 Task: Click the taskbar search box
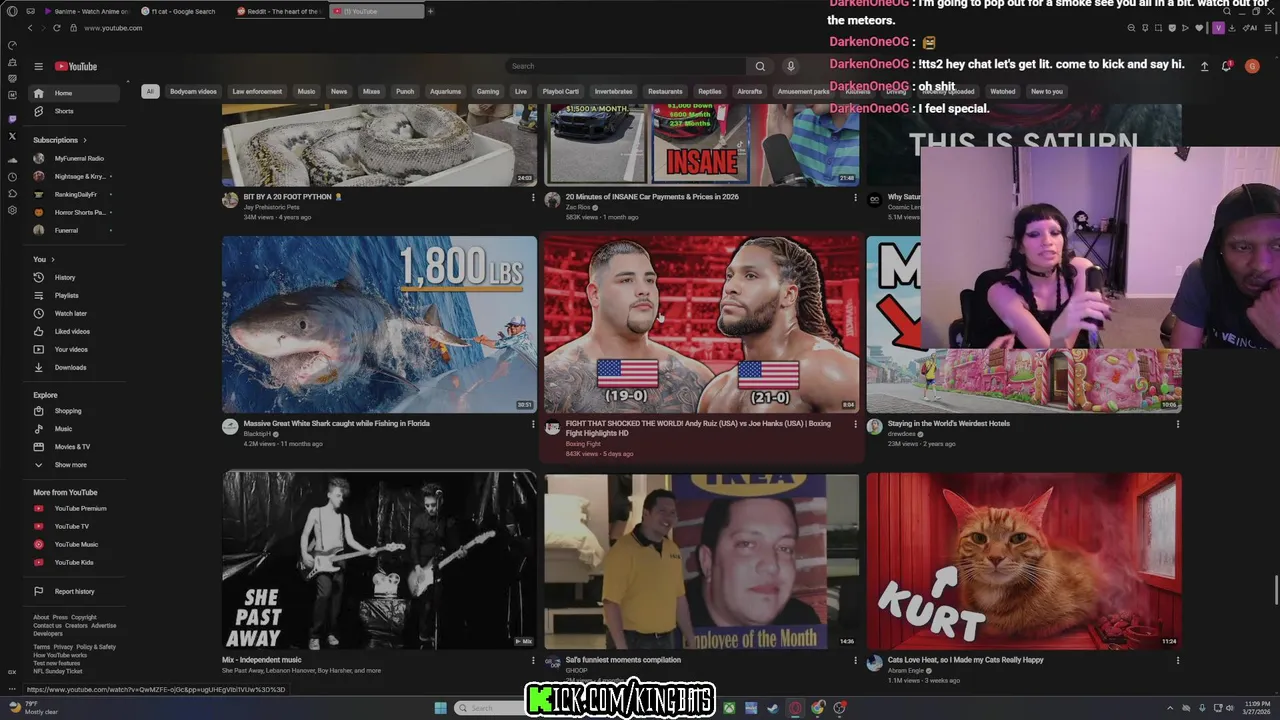point(490,708)
